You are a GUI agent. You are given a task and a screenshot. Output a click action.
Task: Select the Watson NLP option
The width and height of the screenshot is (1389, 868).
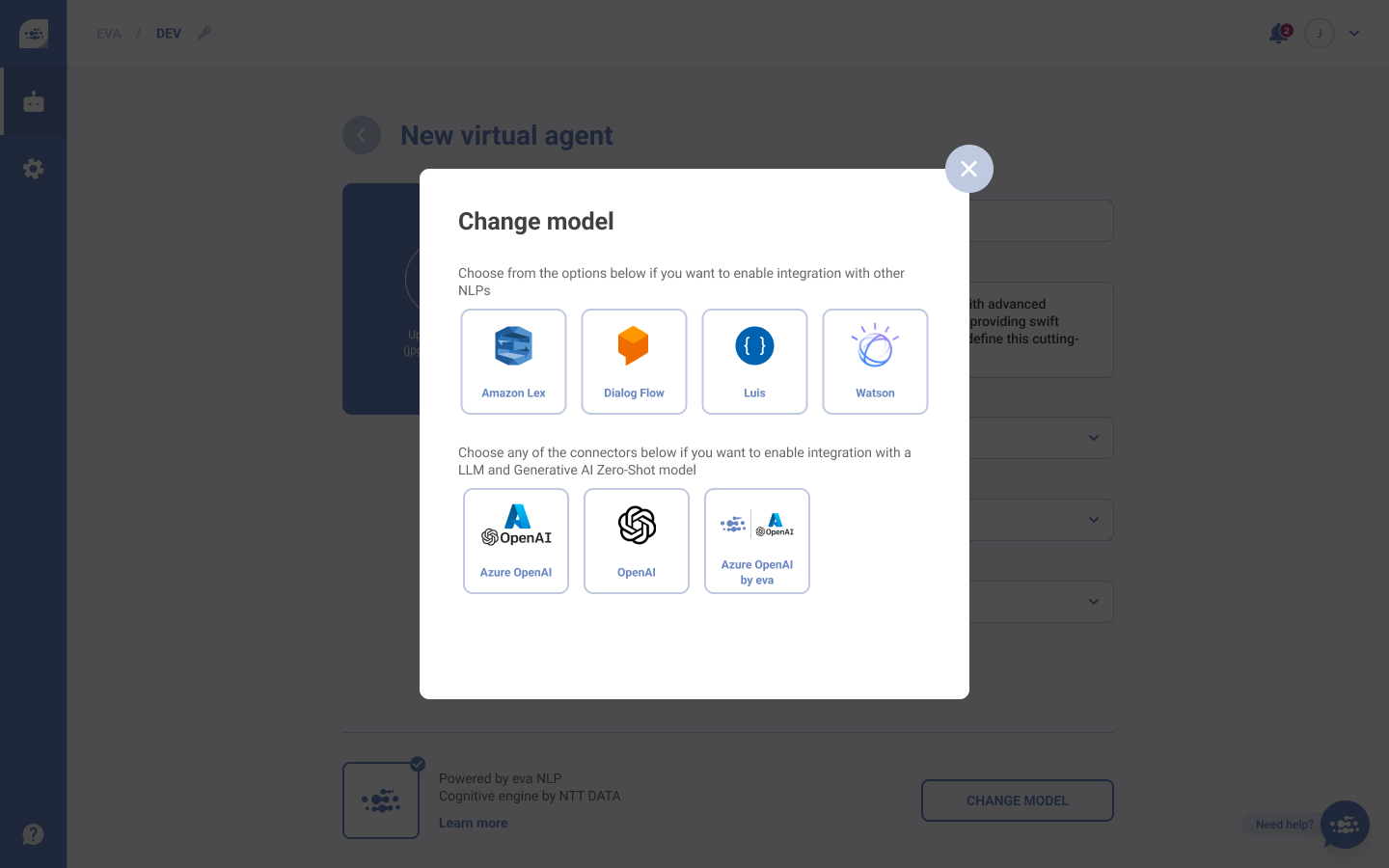point(875,362)
